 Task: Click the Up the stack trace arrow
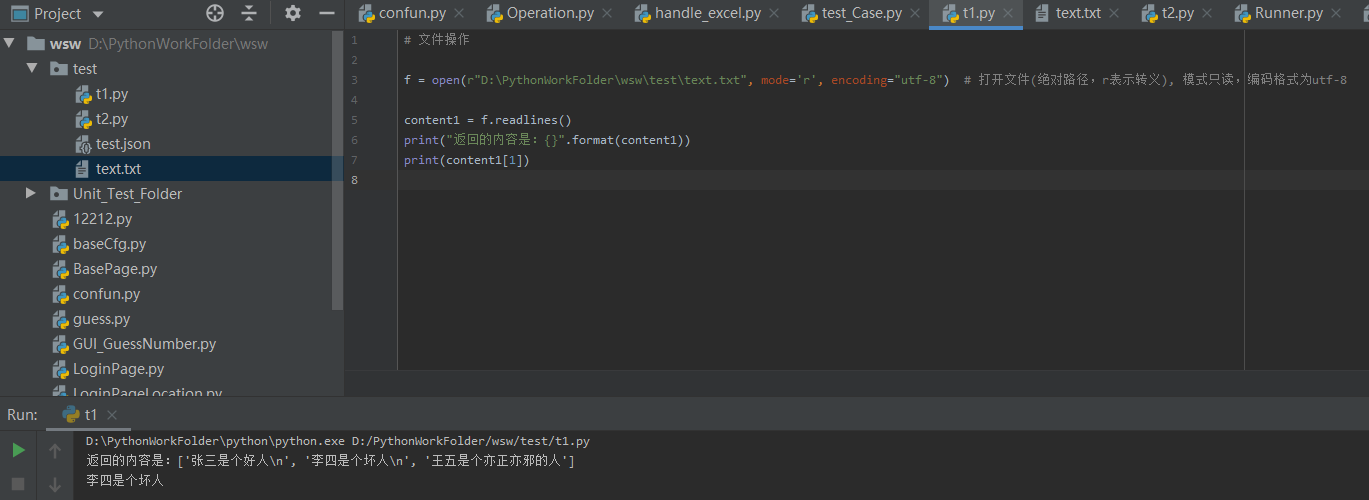click(55, 451)
